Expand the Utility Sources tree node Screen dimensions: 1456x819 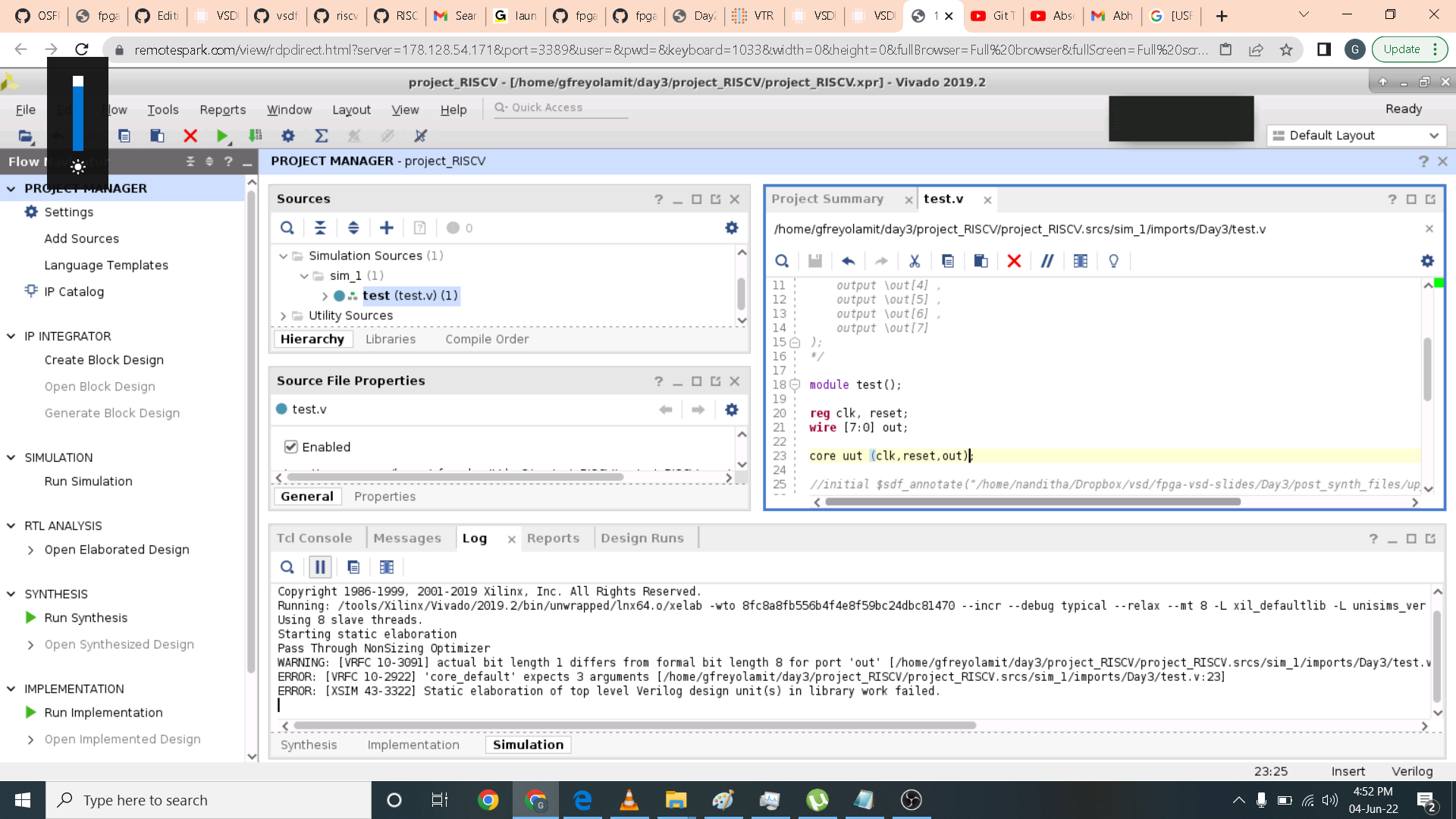tap(284, 315)
